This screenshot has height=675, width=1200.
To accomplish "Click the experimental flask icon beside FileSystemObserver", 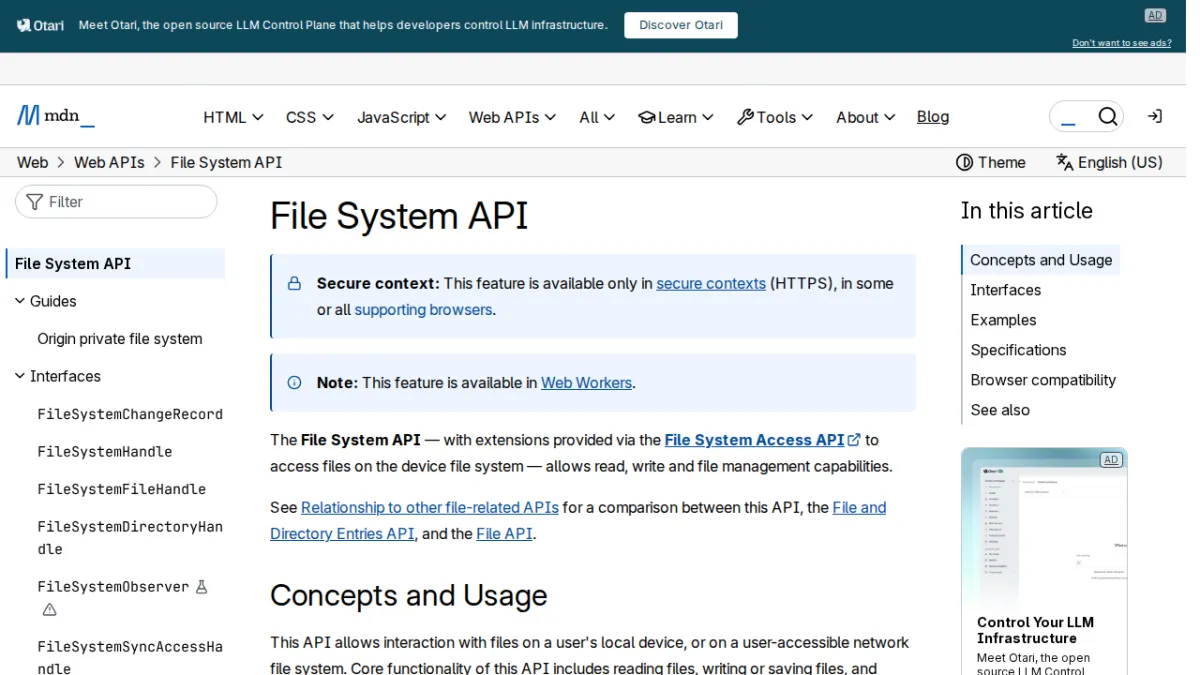I will tap(201, 587).
